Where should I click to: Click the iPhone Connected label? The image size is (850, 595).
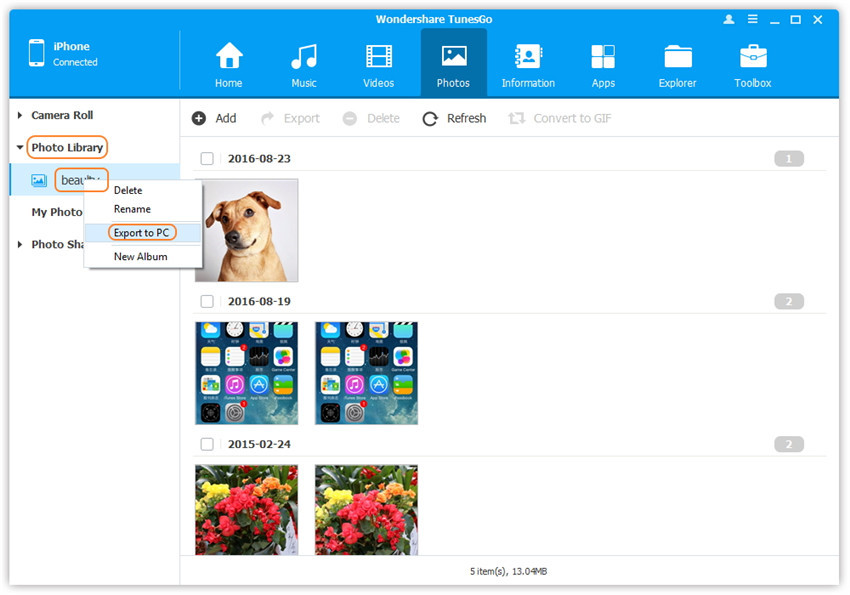pos(75,54)
